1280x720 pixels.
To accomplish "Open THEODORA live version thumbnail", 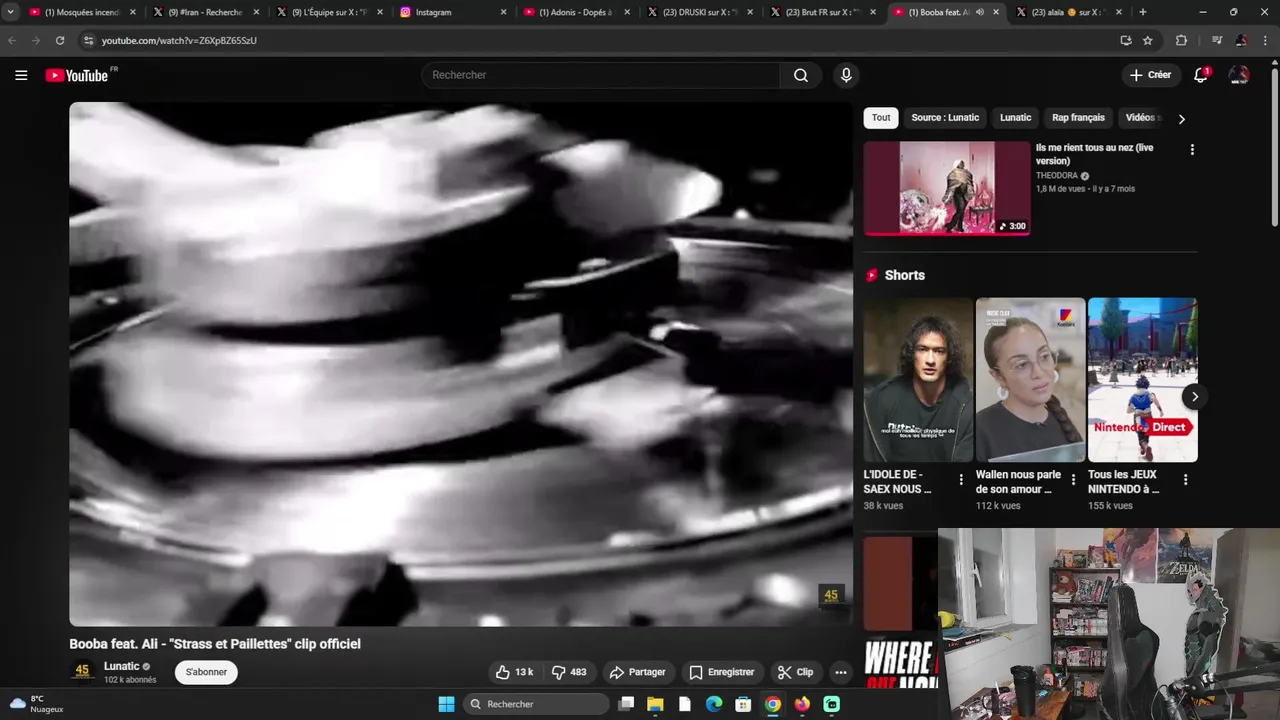I will pos(947,188).
